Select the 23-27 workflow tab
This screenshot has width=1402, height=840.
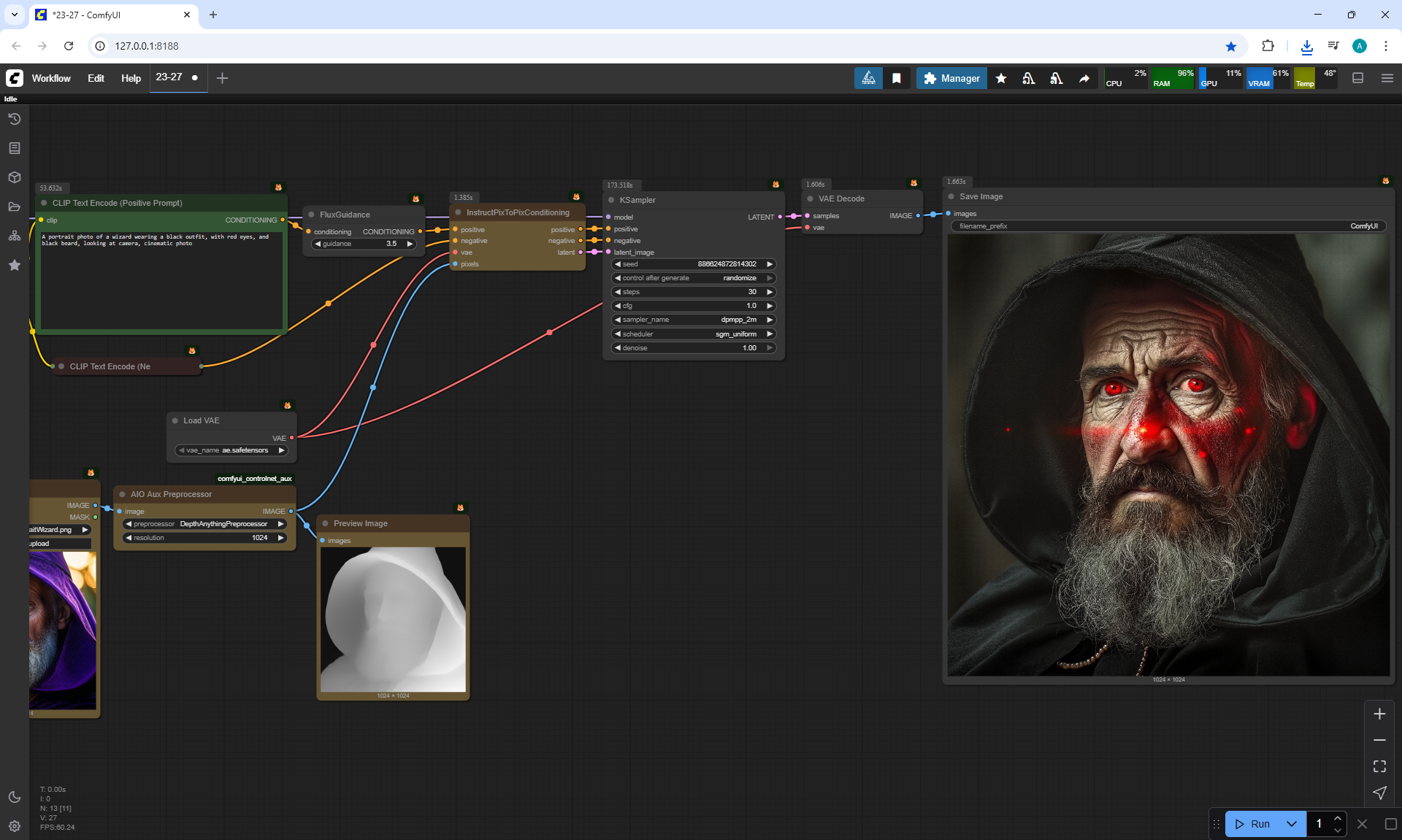169,77
